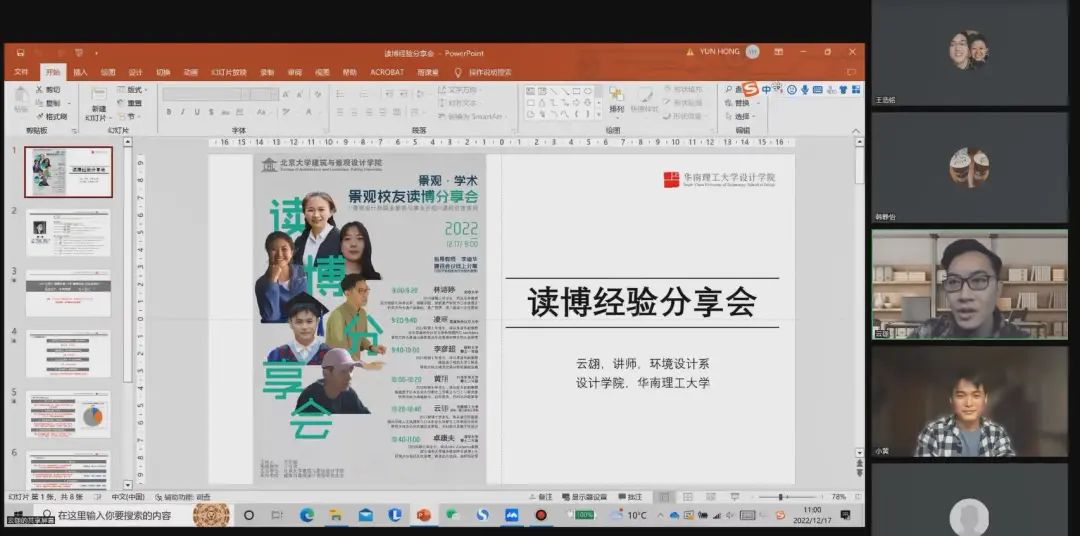This screenshot has height=536, width=1080.
Task: Click the File menu tab
Action: pos(21,72)
